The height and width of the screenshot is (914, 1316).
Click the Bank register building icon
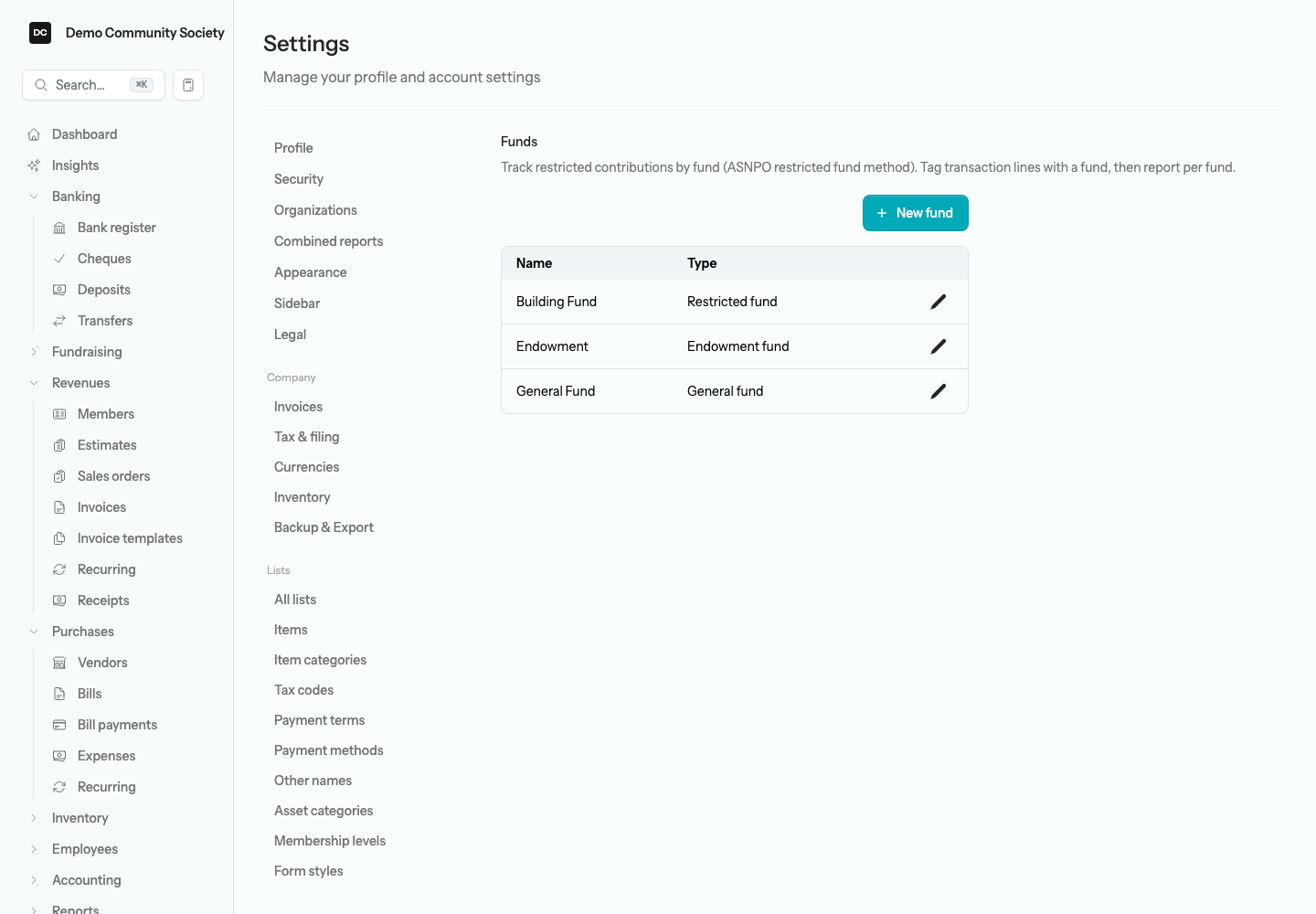(59, 228)
